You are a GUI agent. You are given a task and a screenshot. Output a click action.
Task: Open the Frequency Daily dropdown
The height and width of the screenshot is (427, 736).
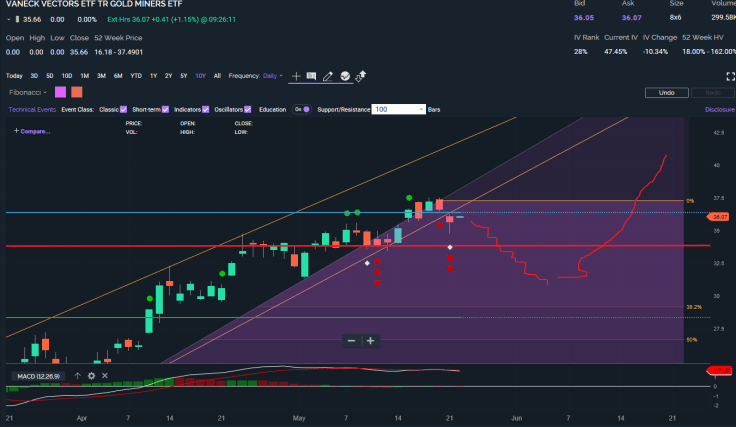pos(273,76)
